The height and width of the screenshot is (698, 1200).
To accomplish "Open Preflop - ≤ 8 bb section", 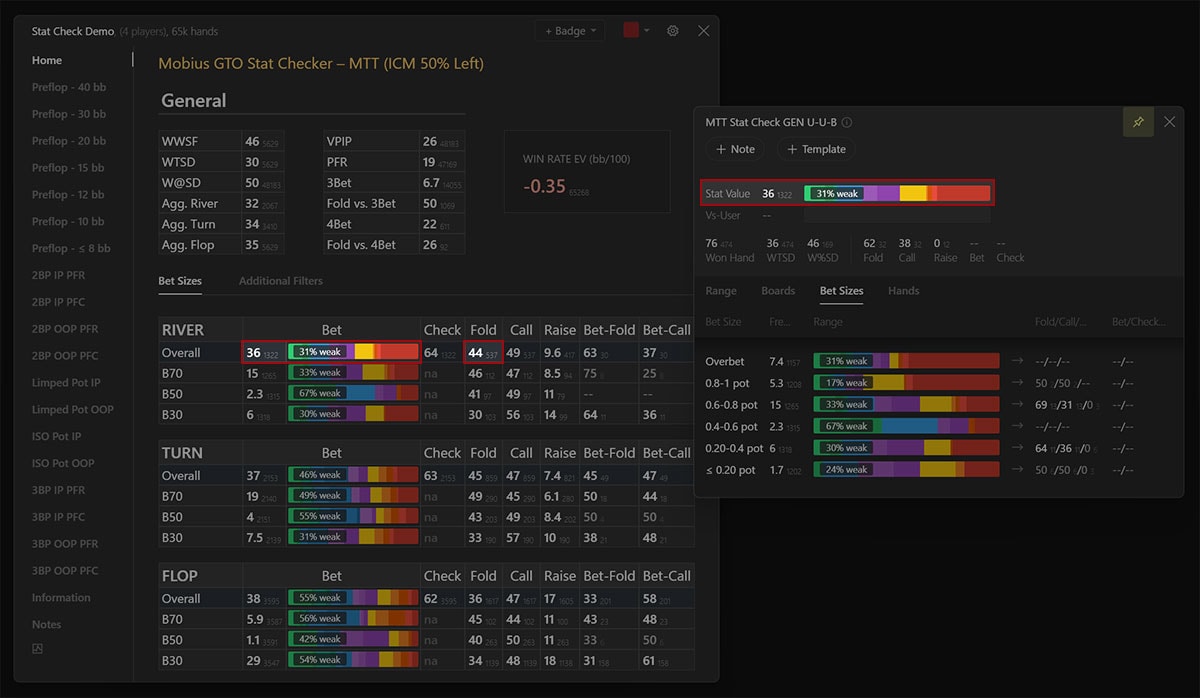I will tap(71, 248).
